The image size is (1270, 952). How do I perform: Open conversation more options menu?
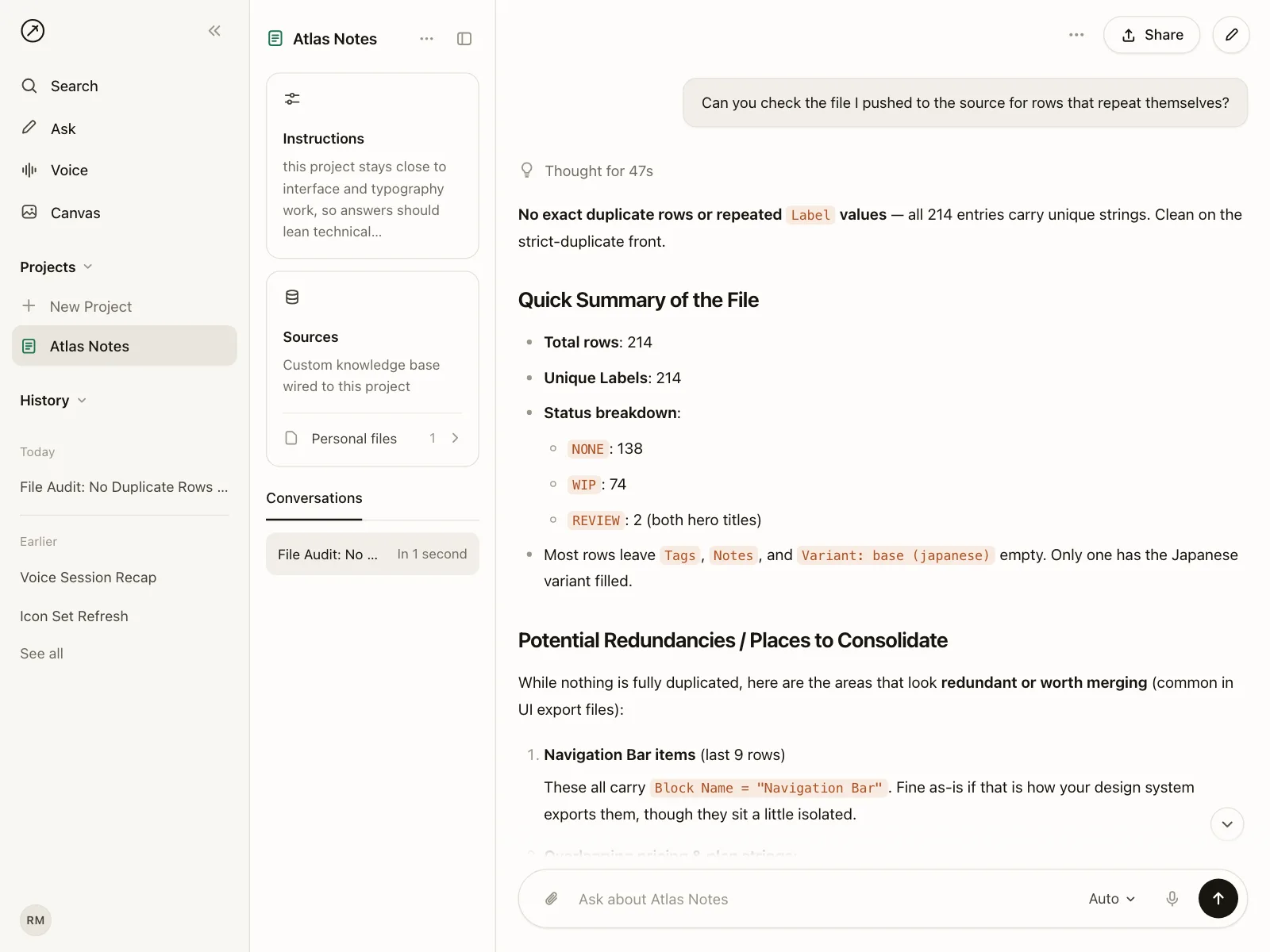click(x=1076, y=35)
